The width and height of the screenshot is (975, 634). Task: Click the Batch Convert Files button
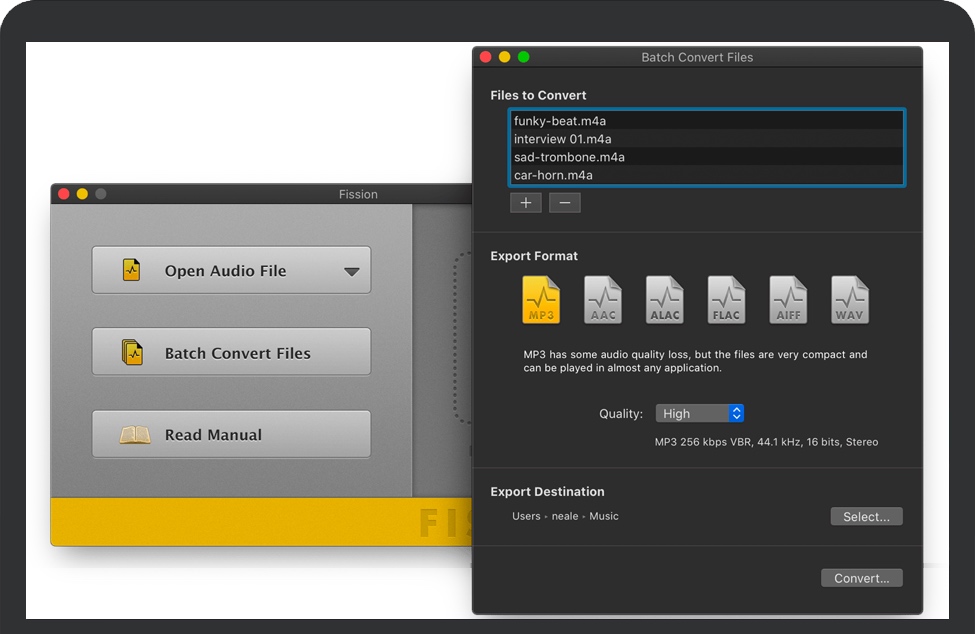click(x=231, y=353)
